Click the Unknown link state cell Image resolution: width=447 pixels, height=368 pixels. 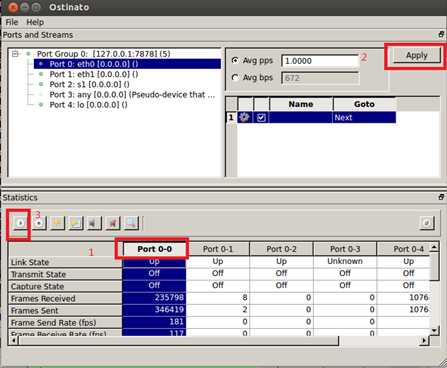click(x=345, y=261)
